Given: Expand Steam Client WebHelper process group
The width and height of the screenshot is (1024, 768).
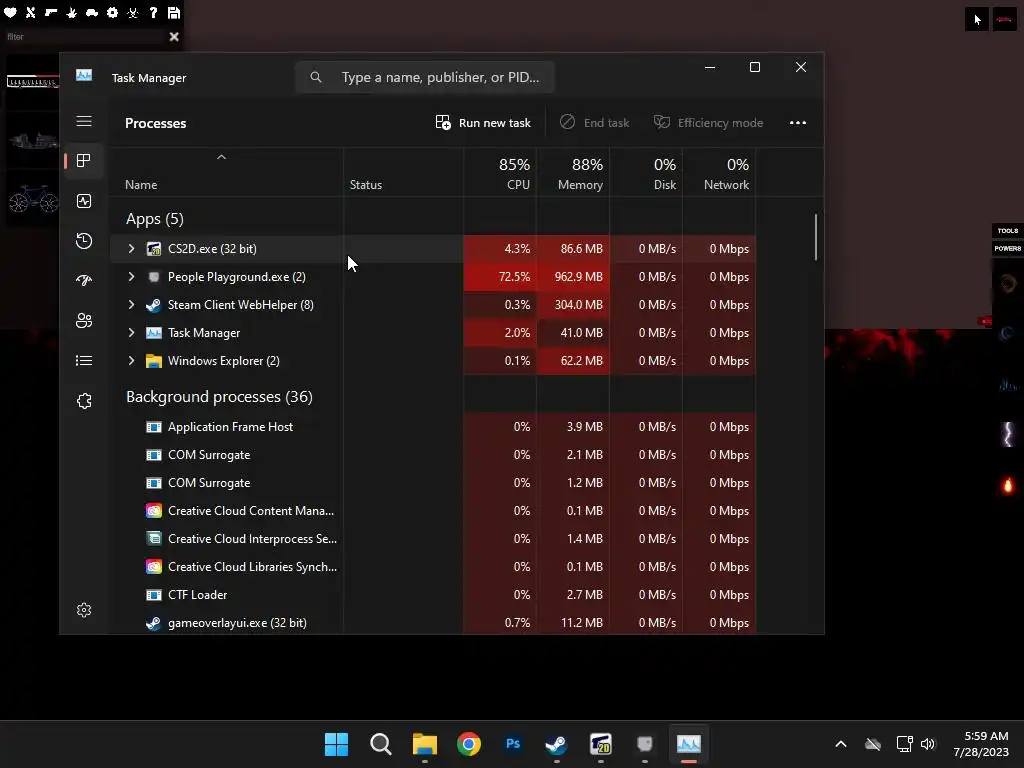Looking at the screenshot, I should pyautogui.click(x=131, y=305).
